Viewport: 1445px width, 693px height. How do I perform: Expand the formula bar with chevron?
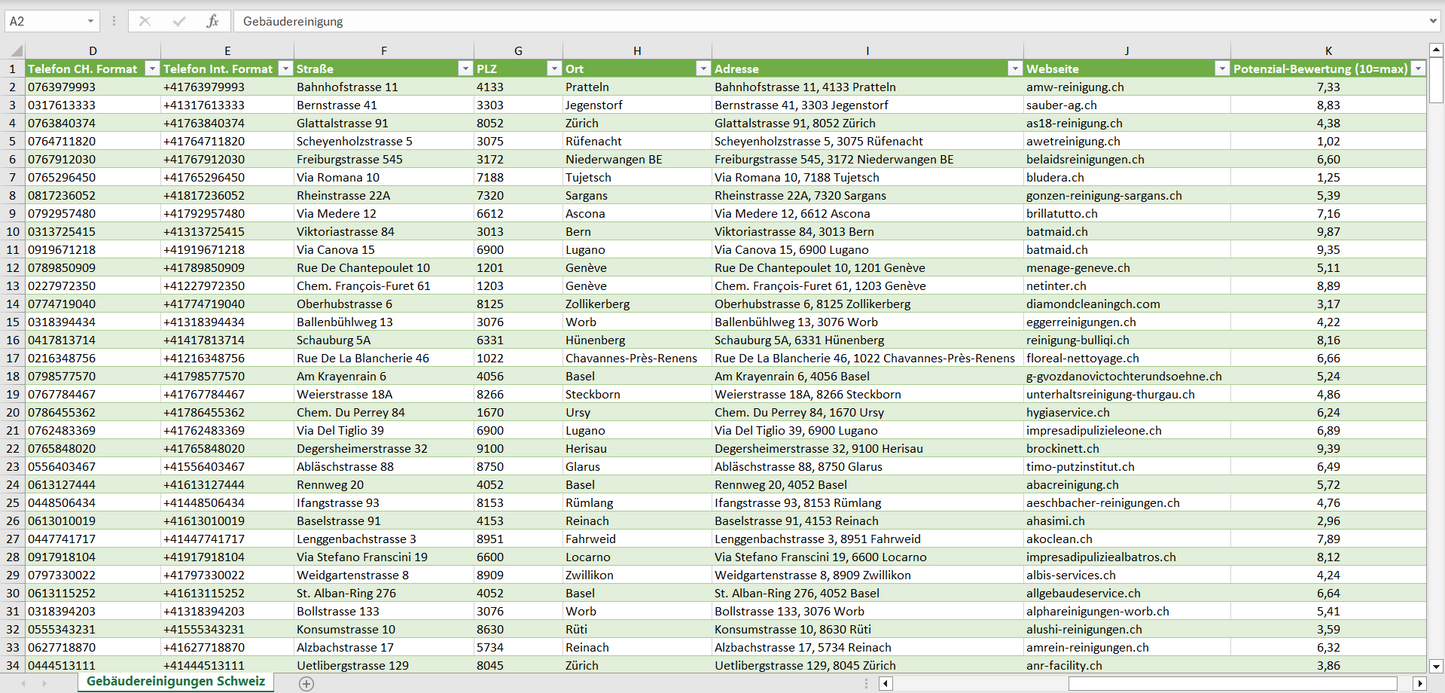click(x=1434, y=21)
